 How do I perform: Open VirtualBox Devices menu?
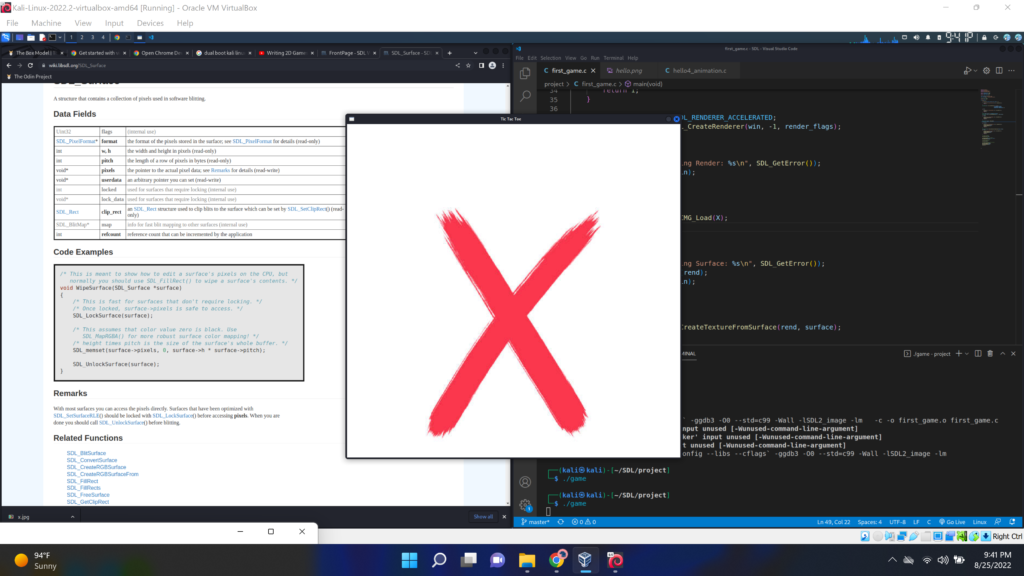point(150,23)
